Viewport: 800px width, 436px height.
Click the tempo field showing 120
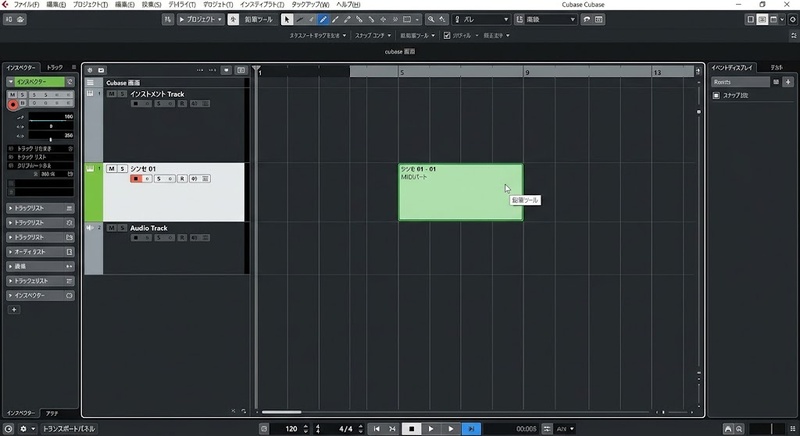coord(291,429)
